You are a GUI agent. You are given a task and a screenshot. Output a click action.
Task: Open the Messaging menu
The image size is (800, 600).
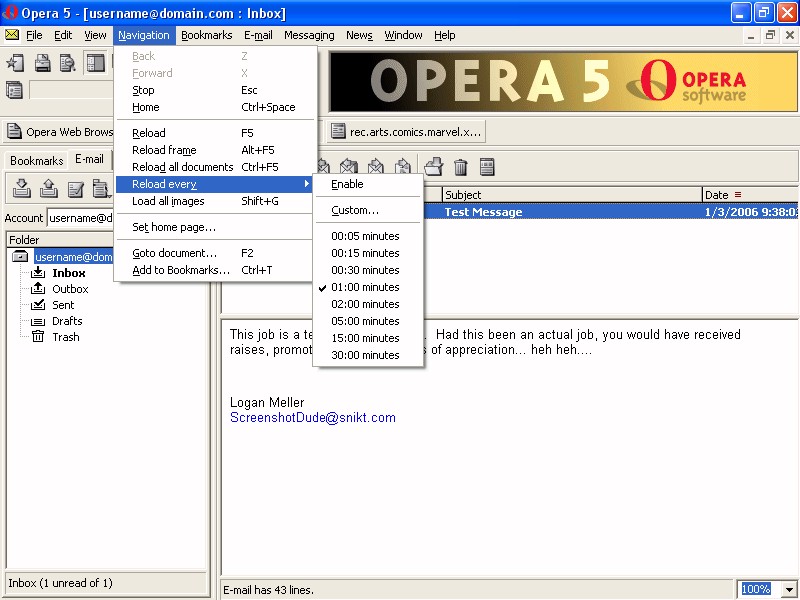[x=309, y=35]
